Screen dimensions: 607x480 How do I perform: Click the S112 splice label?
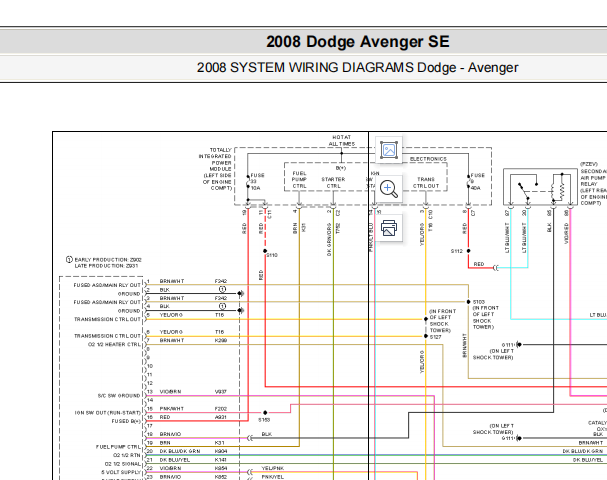(x=457, y=251)
